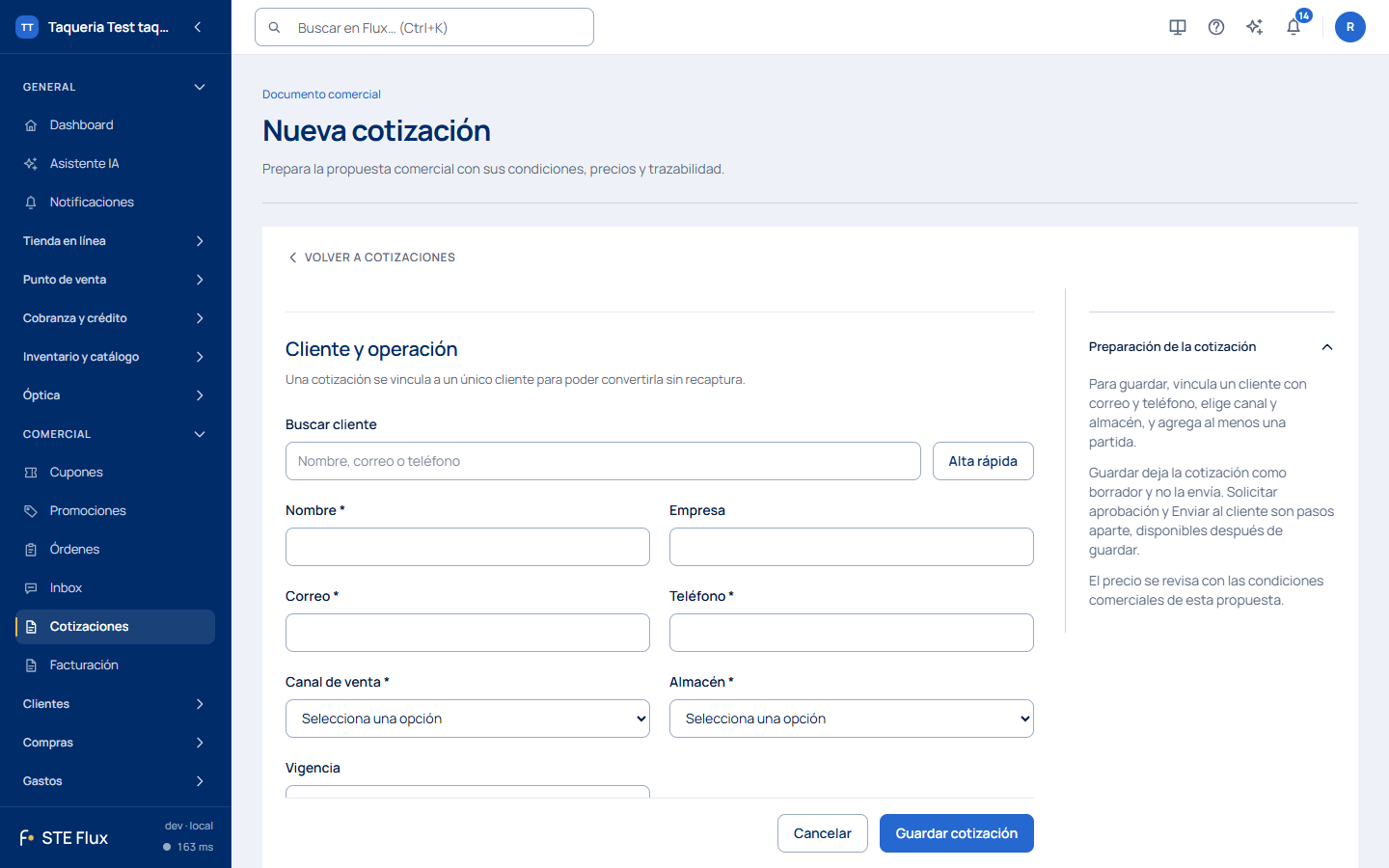Click the STE Flux logo

point(64,838)
